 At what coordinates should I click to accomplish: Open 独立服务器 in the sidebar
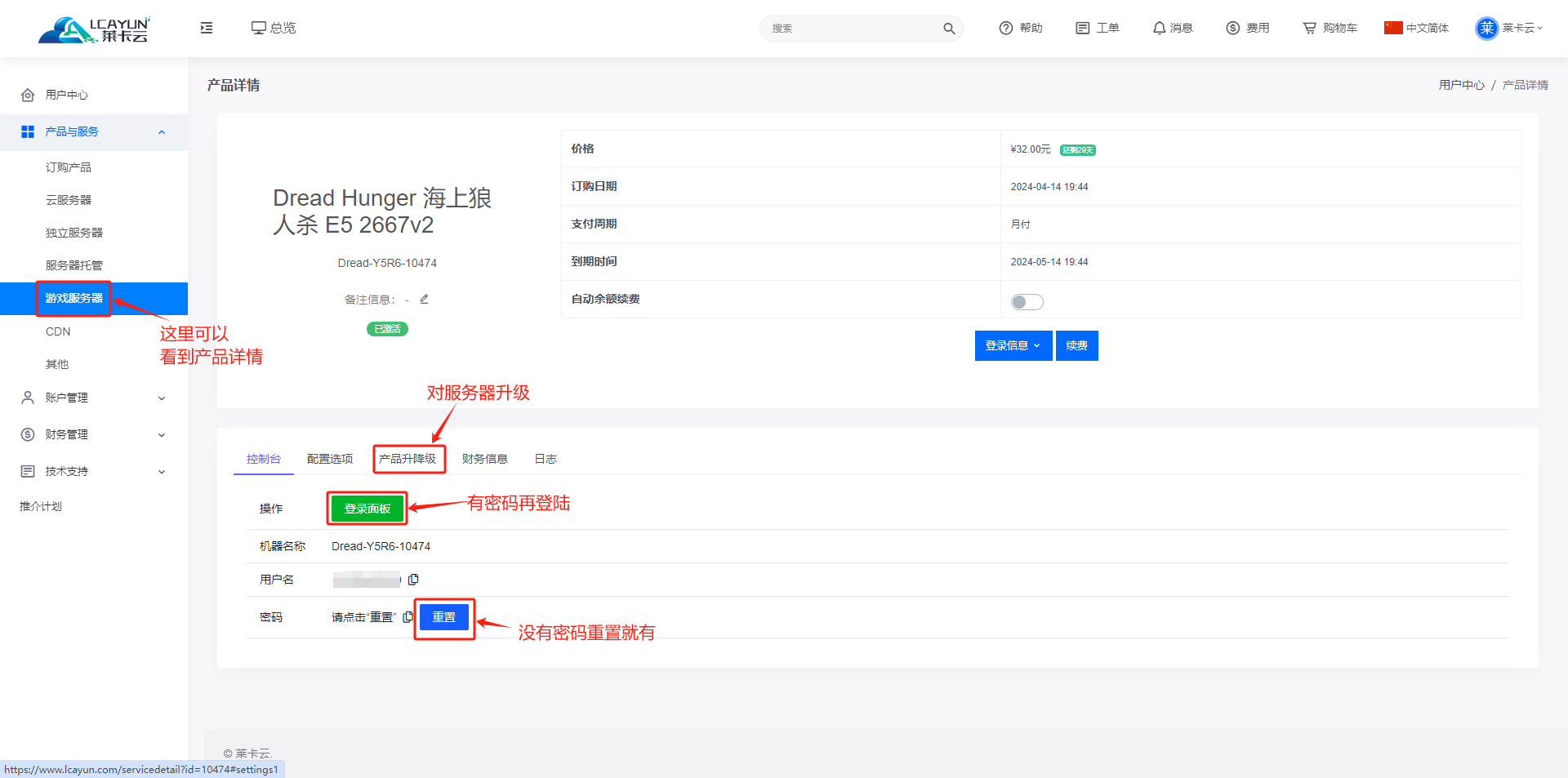pos(74,233)
